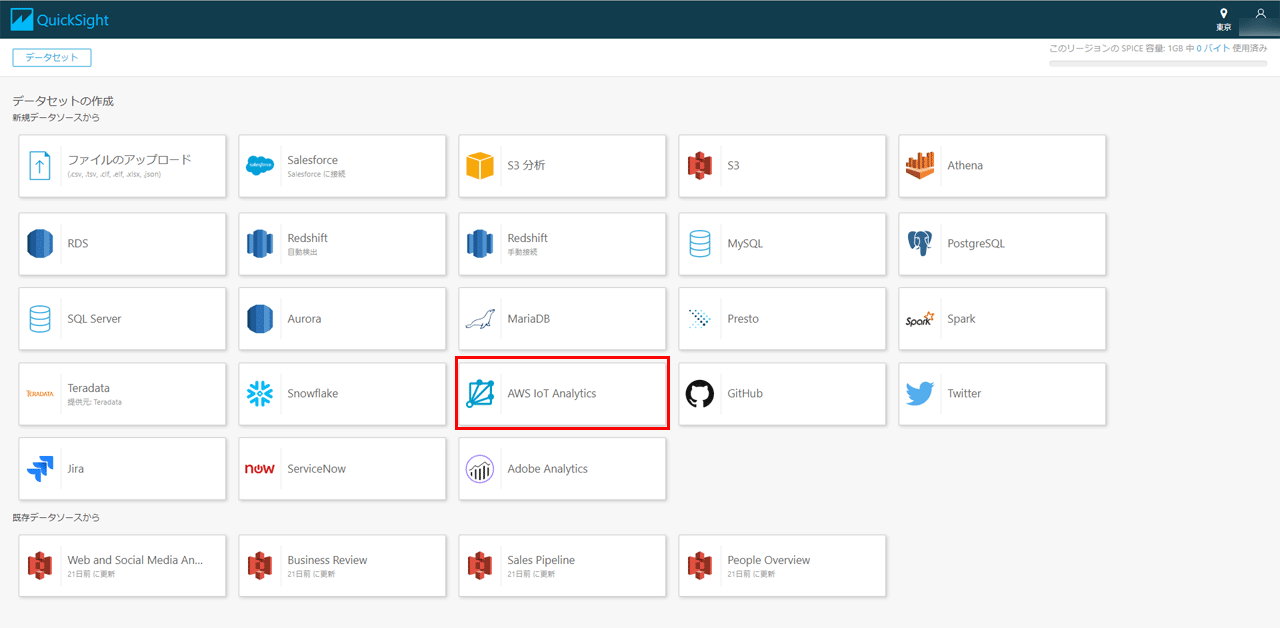Click the Twitter bird icon
This screenshot has height=628, width=1280.
pos(919,394)
